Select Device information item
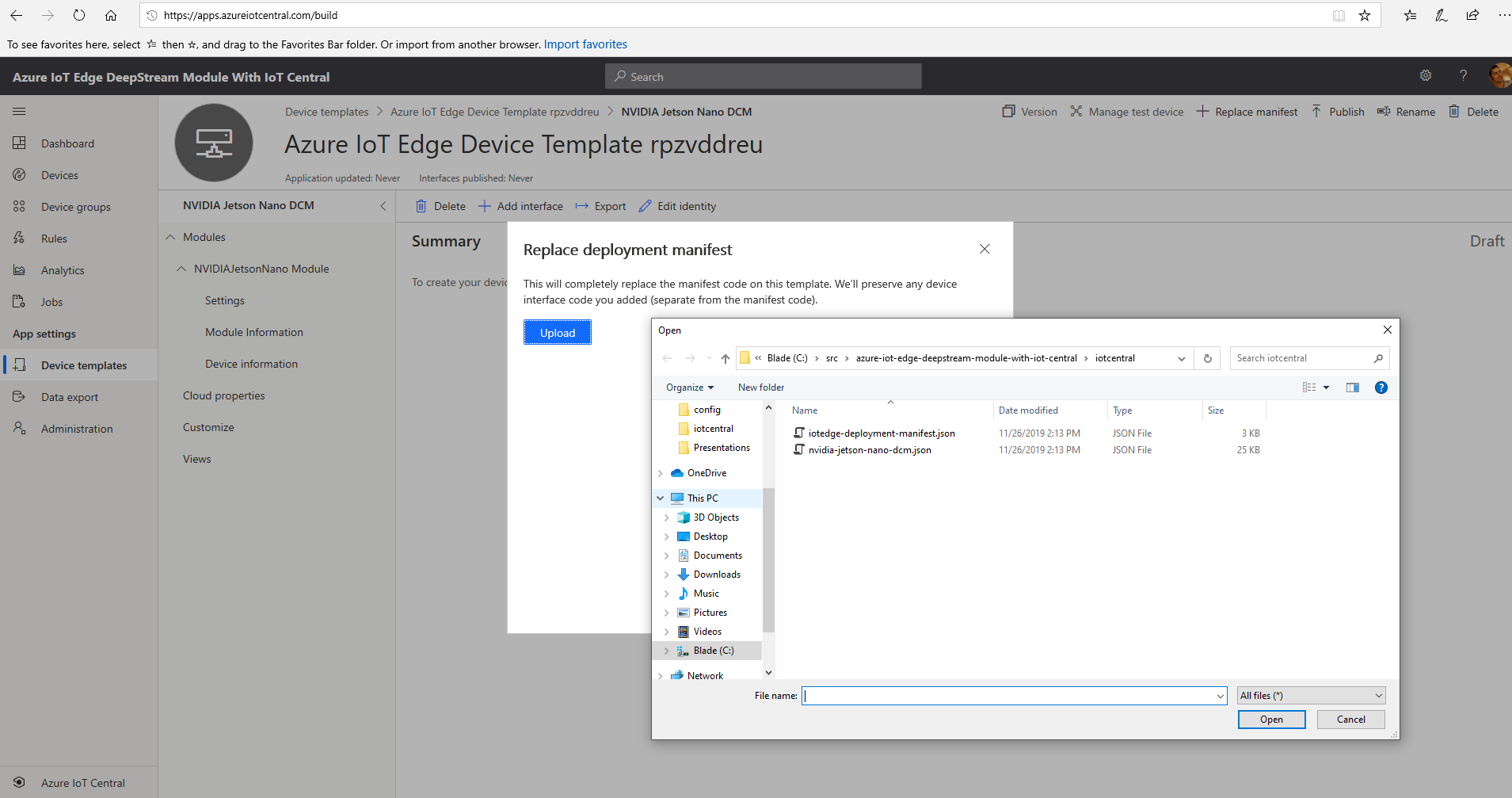Image resolution: width=1512 pixels, height=798 pixels. pos(252,364)
